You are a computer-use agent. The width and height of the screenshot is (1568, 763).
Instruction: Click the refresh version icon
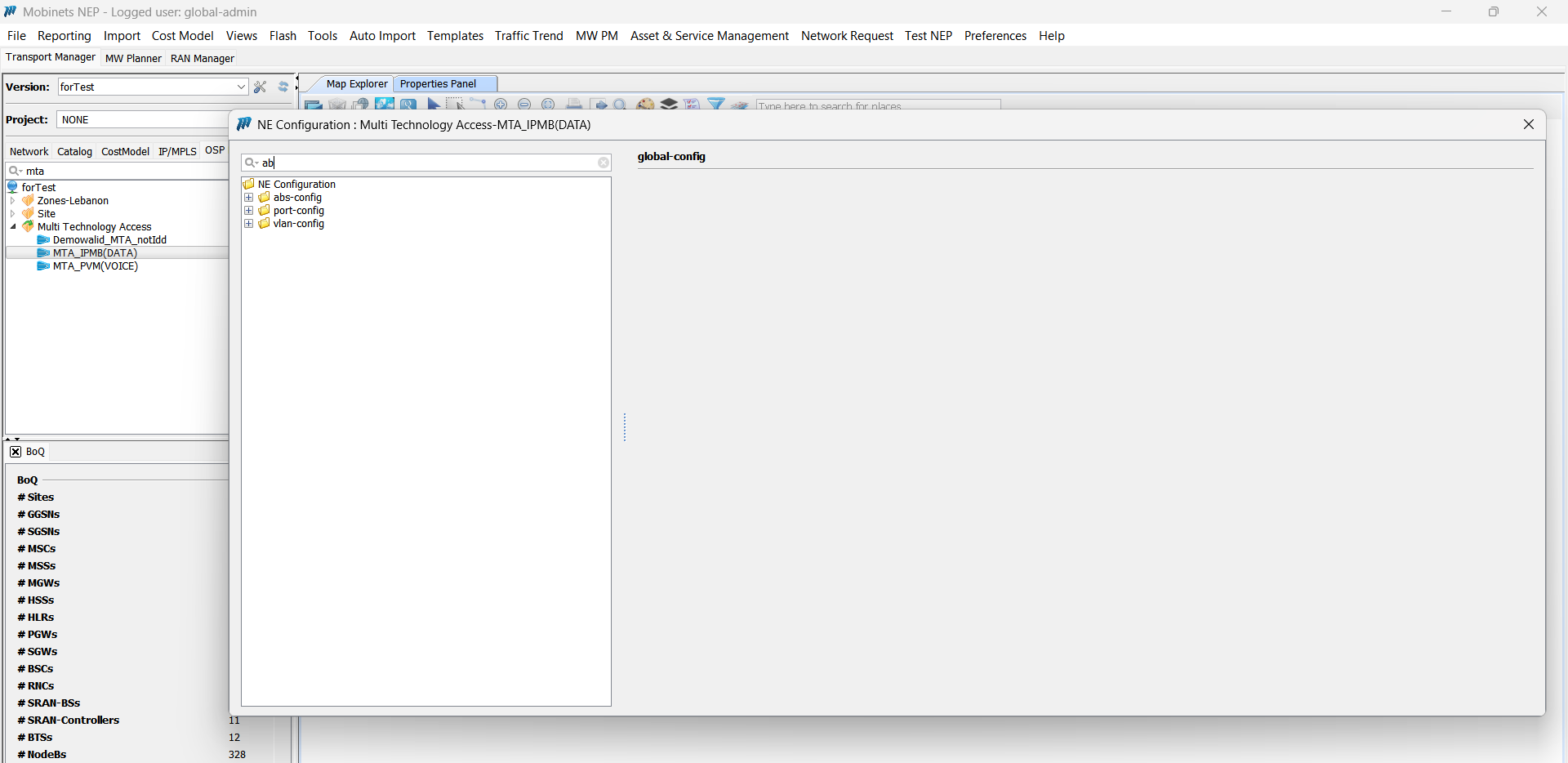283,87
